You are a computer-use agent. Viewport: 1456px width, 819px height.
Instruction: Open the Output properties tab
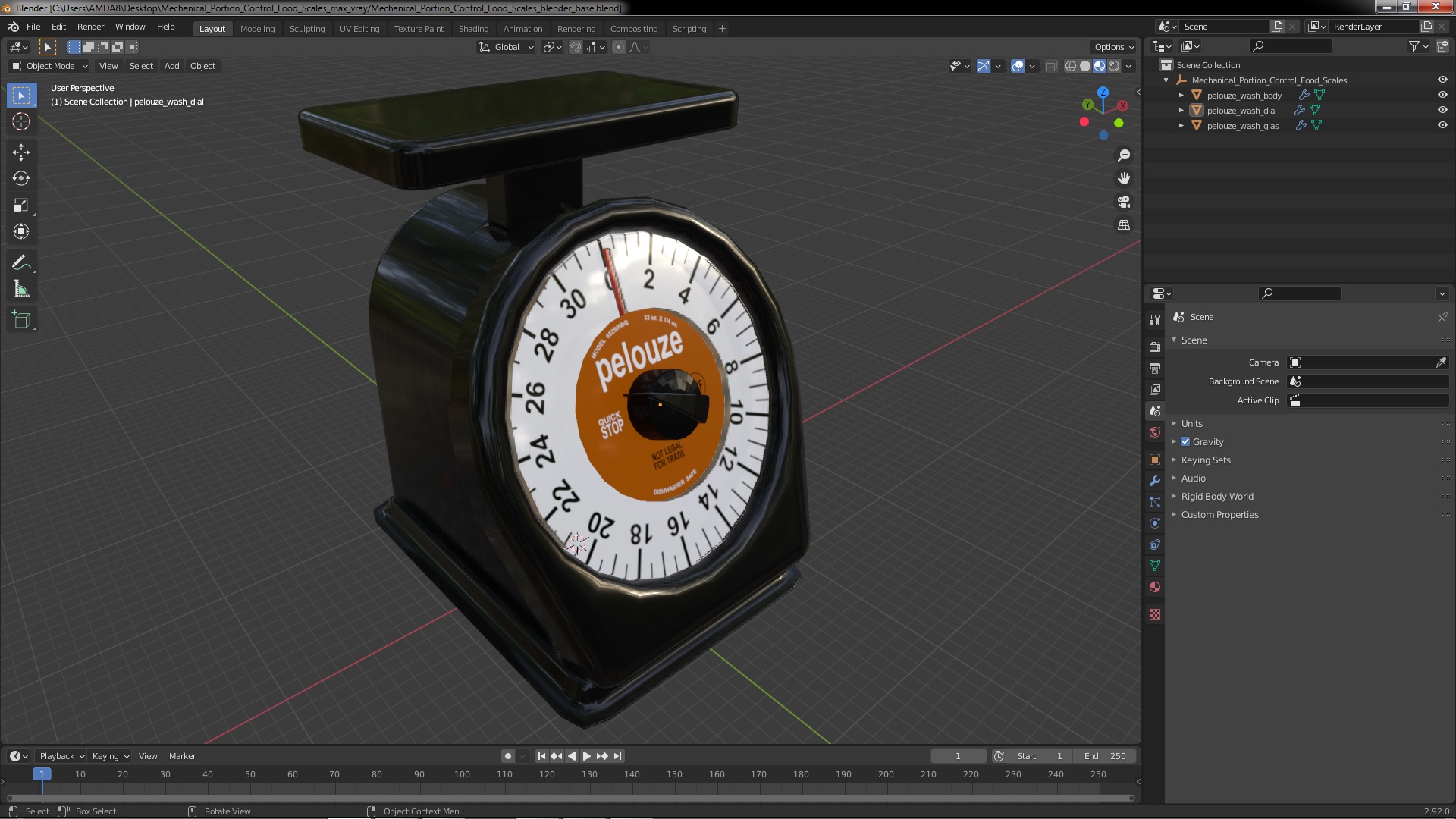(x=1155, y=368)
